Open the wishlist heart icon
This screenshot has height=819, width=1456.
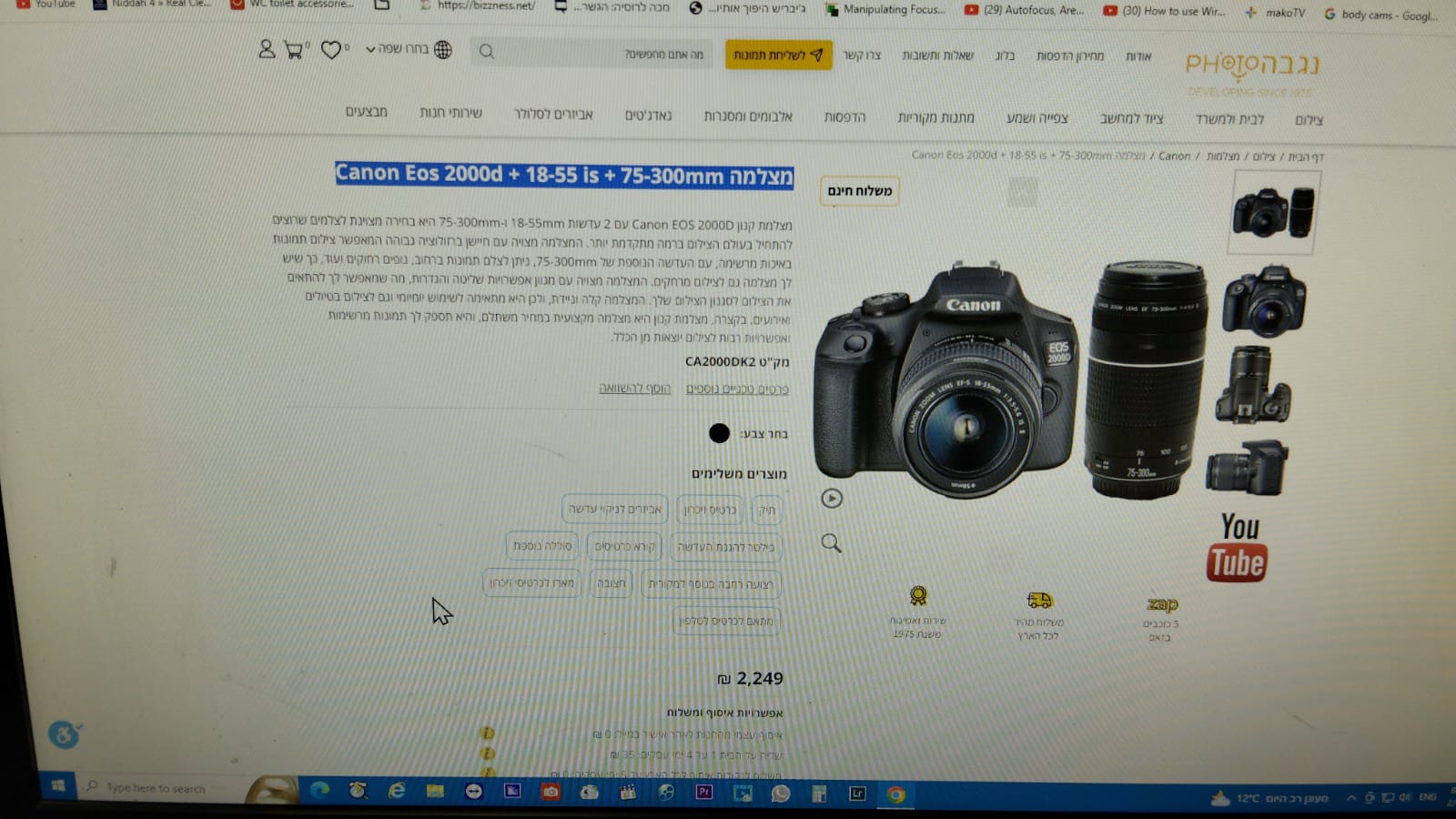point(331,49)
